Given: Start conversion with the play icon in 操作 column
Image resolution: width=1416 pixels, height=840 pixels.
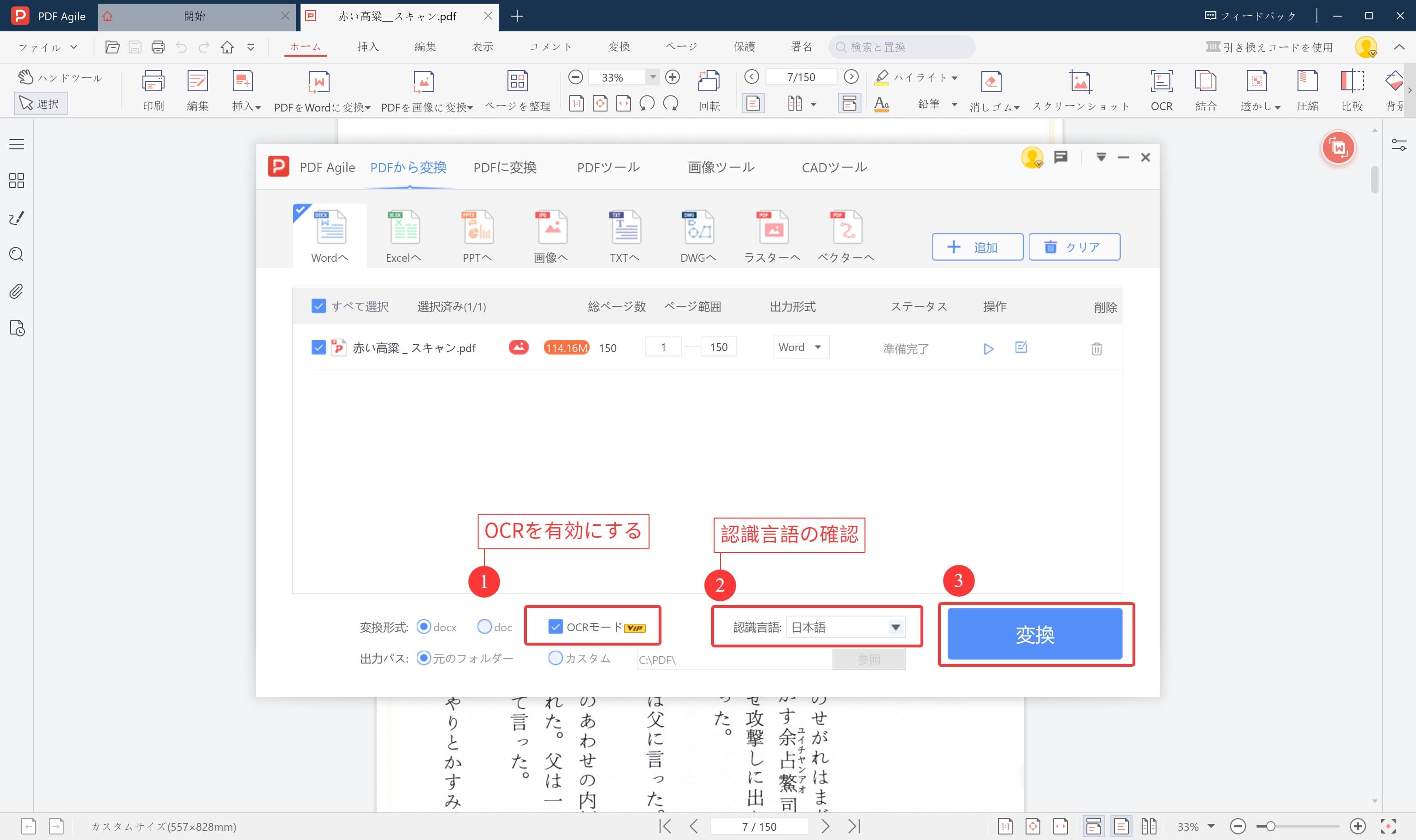Looking at the screenshot, I should (x=989, y=349).
